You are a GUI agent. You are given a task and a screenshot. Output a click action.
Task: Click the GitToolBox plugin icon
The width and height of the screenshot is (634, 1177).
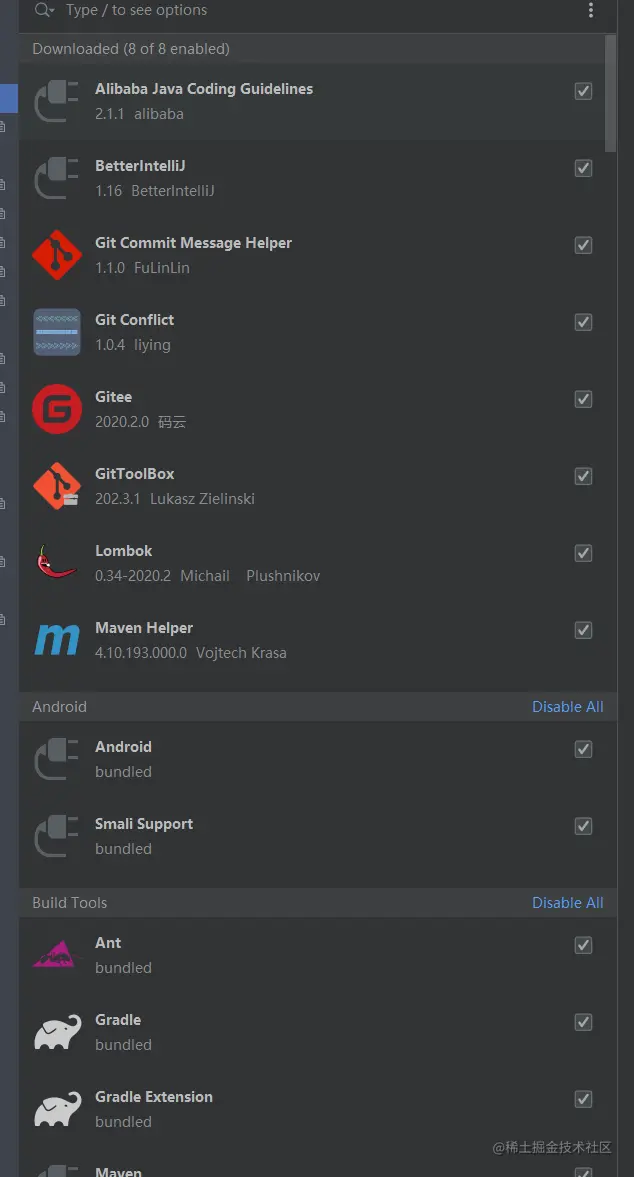(x=56, y=486)
